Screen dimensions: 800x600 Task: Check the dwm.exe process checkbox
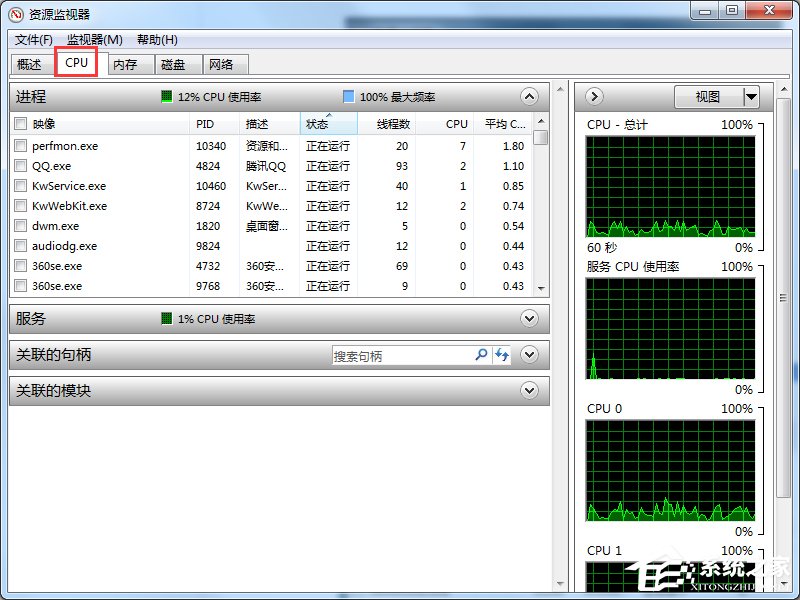pos(21,226)
